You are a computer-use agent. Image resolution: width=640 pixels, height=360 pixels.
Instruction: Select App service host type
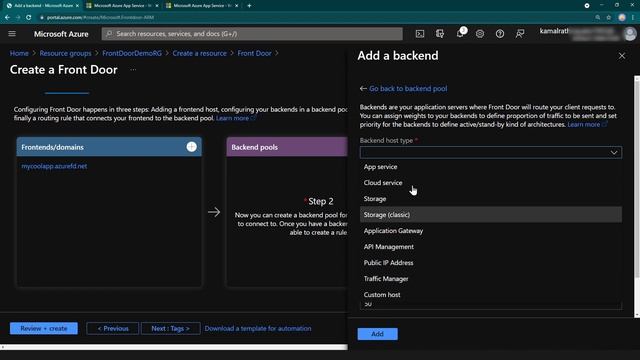pos(491,167)
